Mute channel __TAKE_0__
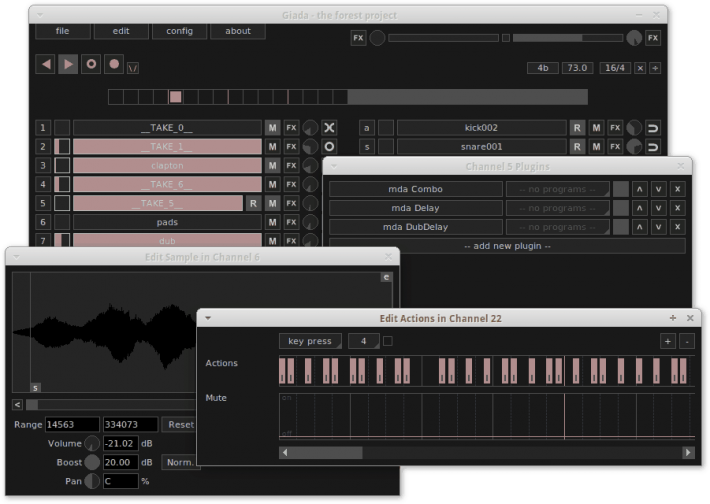This screenshot has width=710, height=504. pos(272,128)
